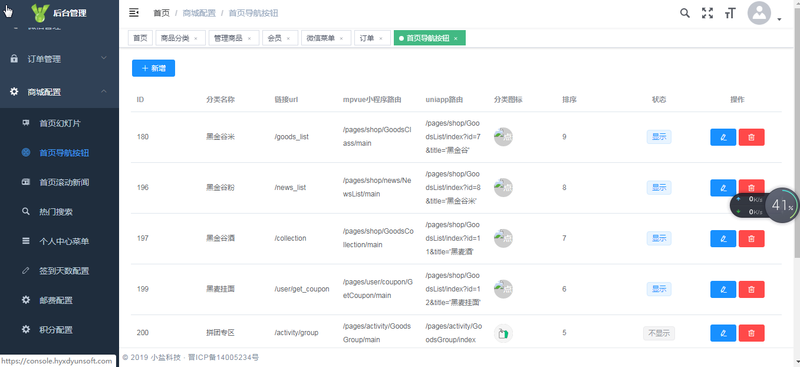This screenshot has height=367, width=800.
Task: Click /goods_list link url cell
Action: pyautogui.click(x=291, y=137)
